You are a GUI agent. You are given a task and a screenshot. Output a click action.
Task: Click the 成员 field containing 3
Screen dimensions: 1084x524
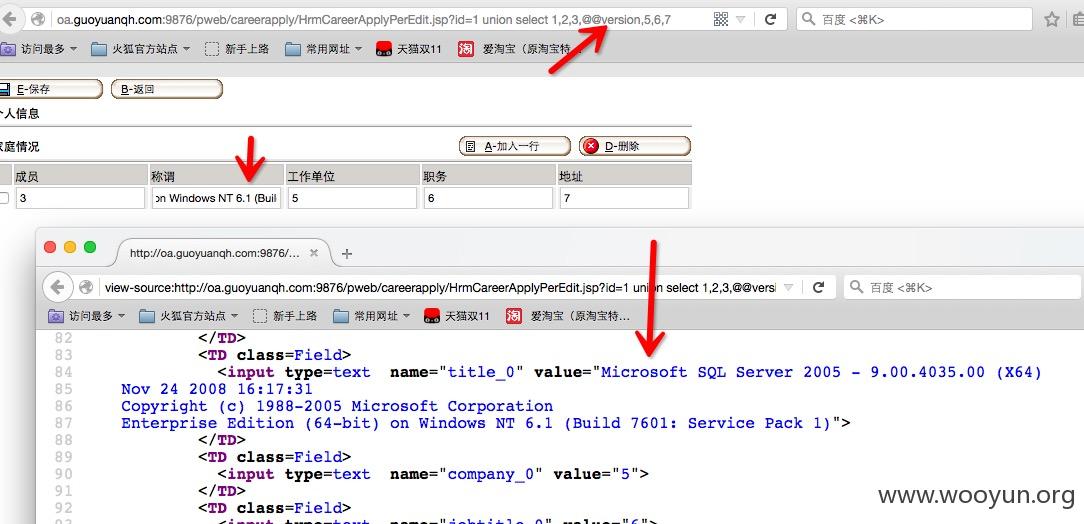click(x=80, y=198)
